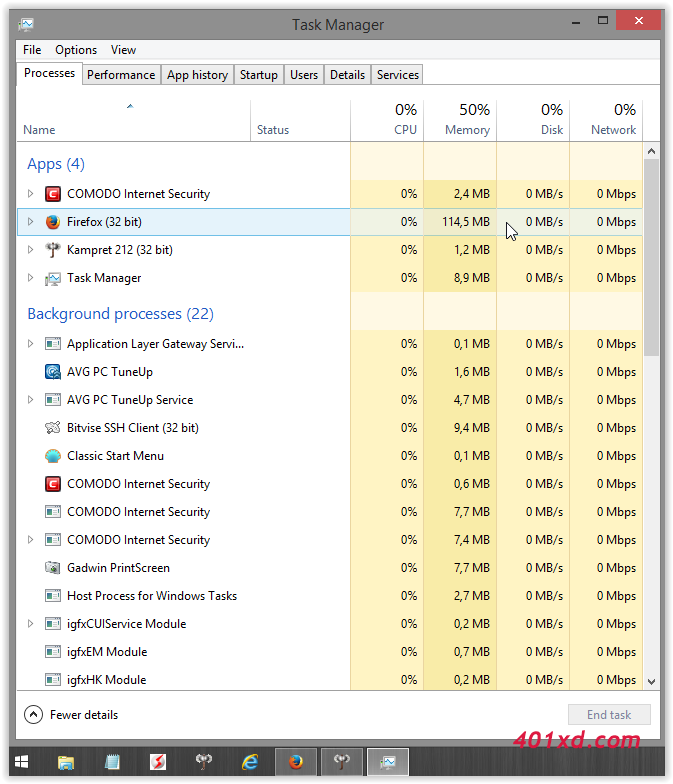Click the COMODO Internet Security app icon under Apps
The height and width of the screenshot is (784, 673).
click(x=52, y=194)
